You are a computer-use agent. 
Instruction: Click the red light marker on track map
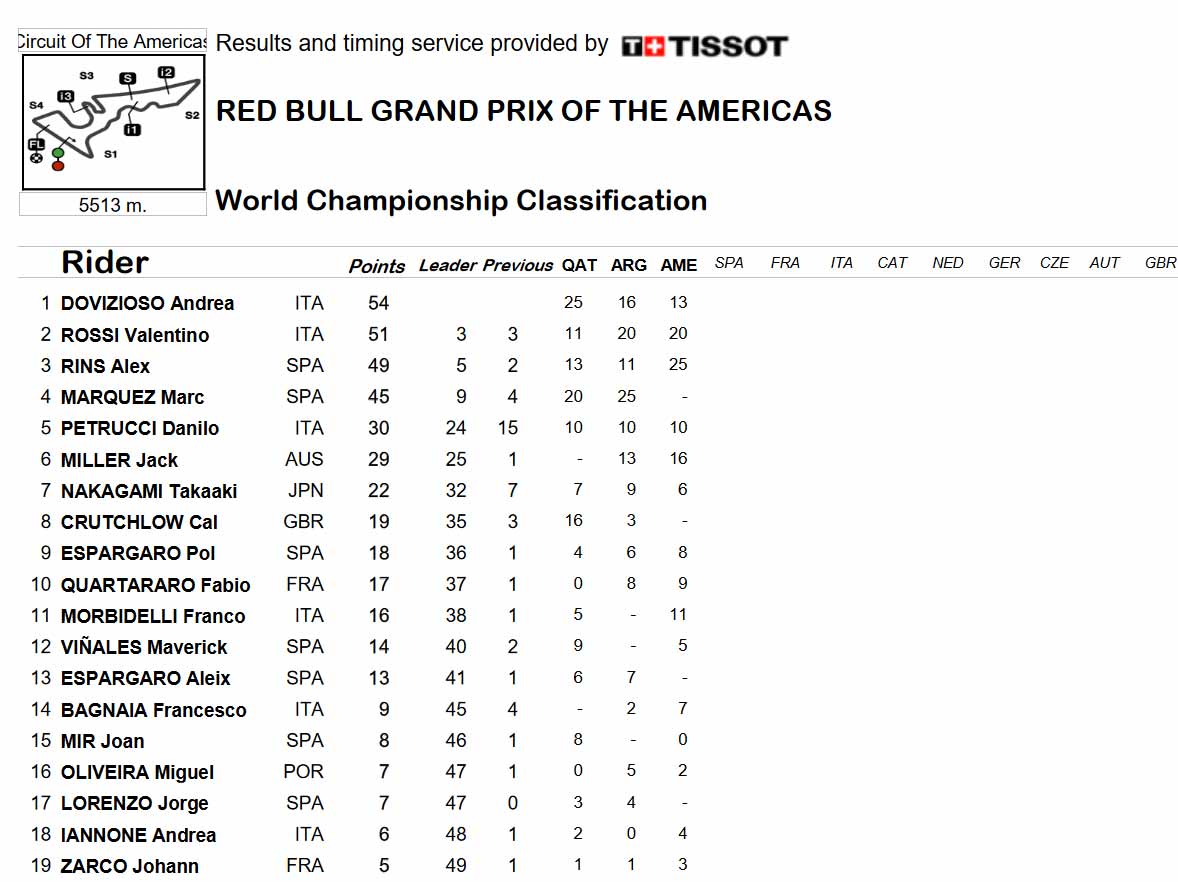pyautogui.click(x=58, y=165)
